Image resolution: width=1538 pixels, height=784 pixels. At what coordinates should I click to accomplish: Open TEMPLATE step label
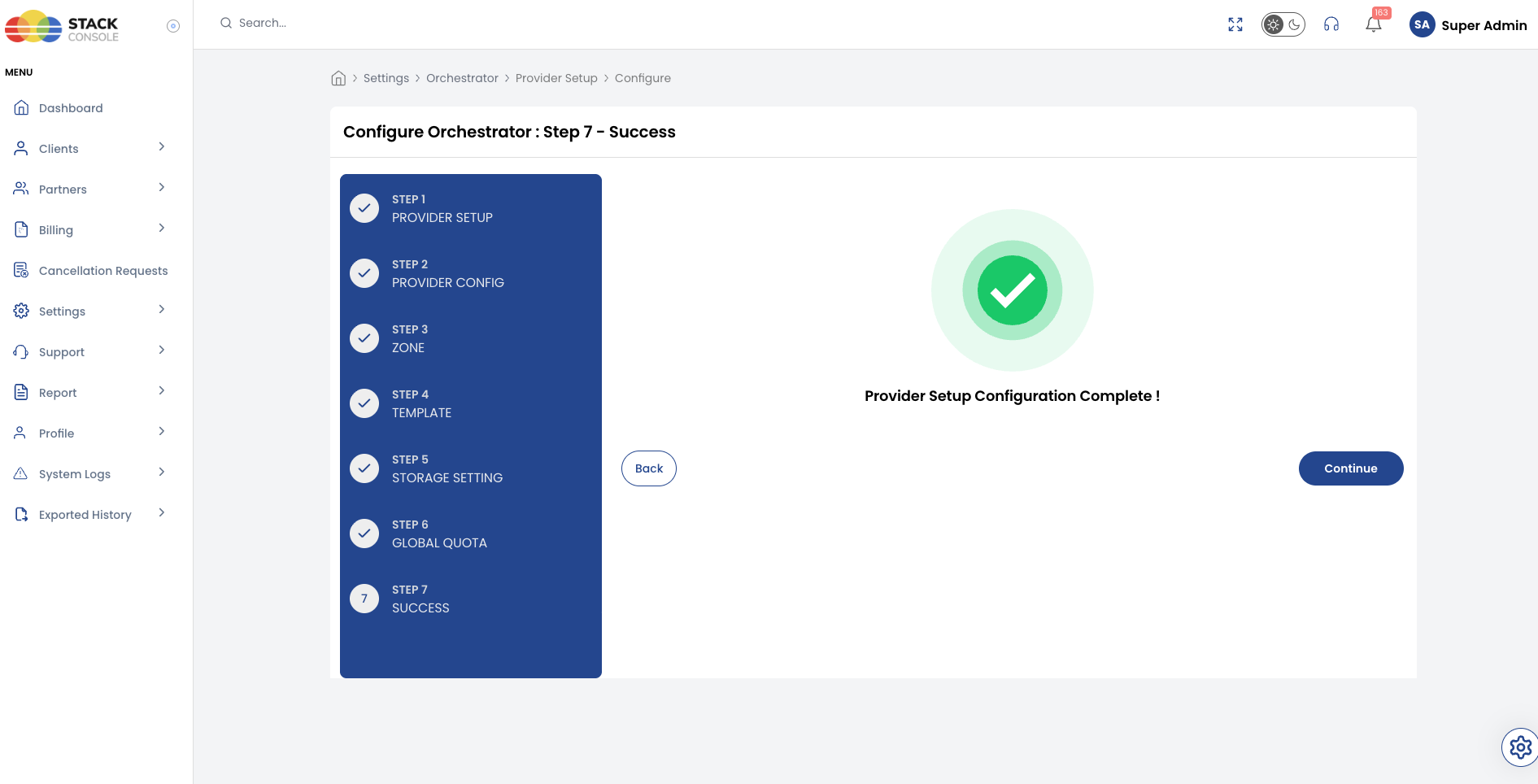[421, 413]
